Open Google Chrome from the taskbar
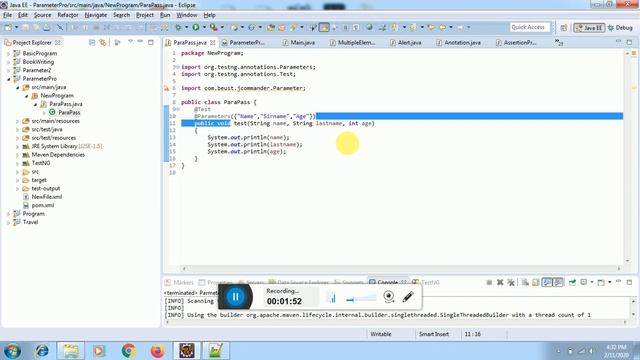Image resolution: width=640 pixels, height=360 pixels. tap(129, 351)
